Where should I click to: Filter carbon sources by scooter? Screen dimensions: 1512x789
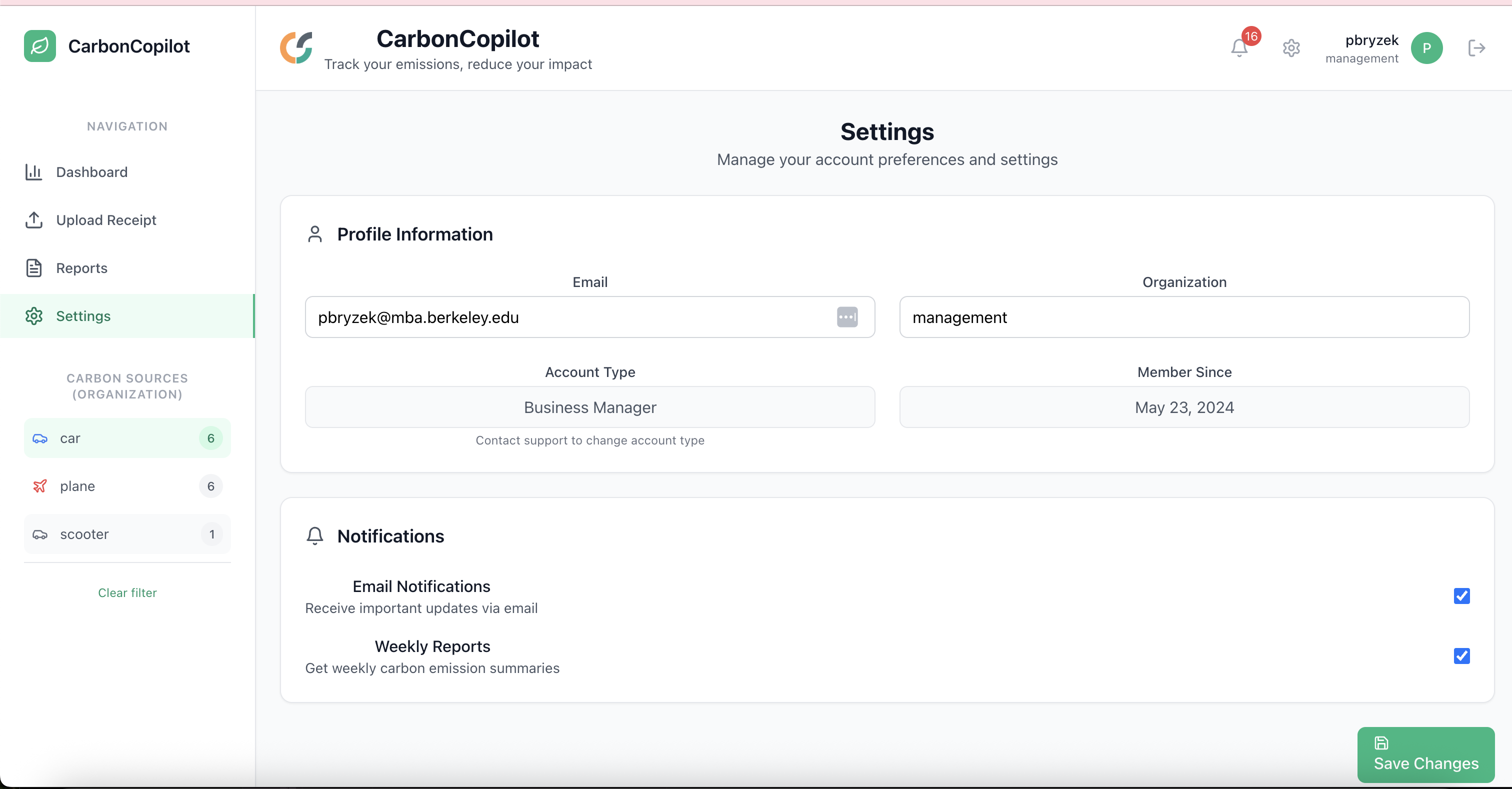[127, 534]
